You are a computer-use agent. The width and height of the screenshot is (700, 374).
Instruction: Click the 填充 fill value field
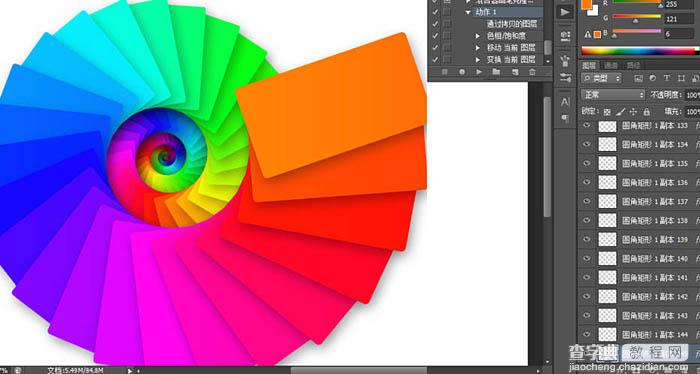(x=692, y=111)
